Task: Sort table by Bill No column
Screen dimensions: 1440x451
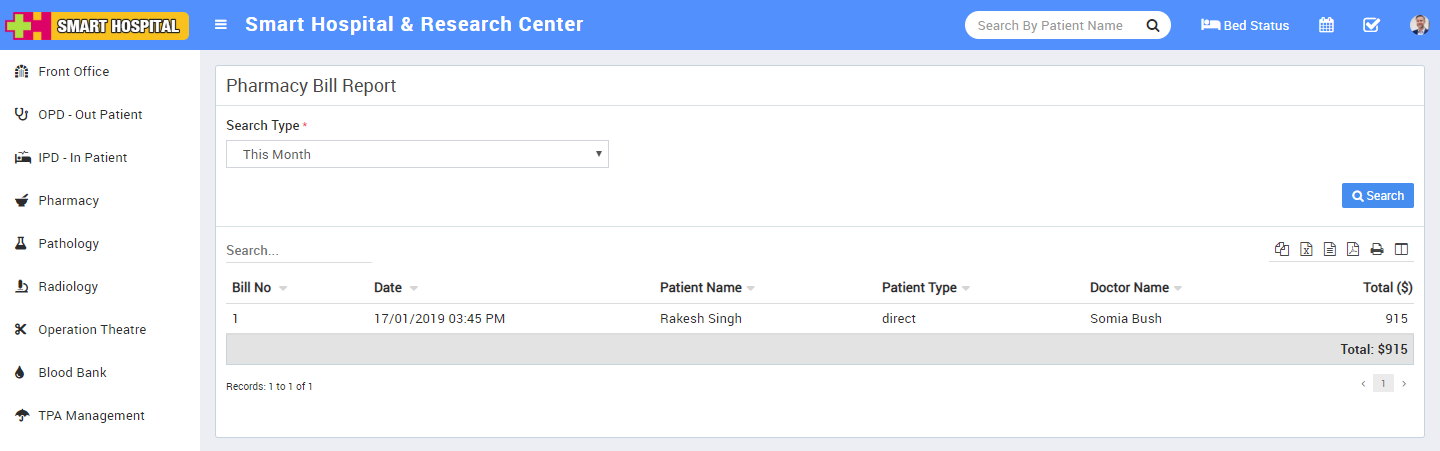Action: pyautogui.click(x=252, y=288)
